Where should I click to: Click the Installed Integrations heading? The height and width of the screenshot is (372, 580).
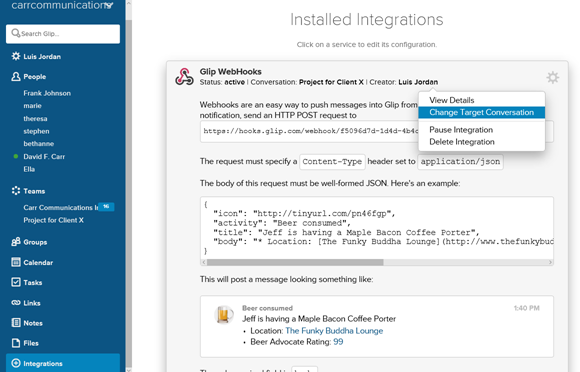tap(367, 20)
